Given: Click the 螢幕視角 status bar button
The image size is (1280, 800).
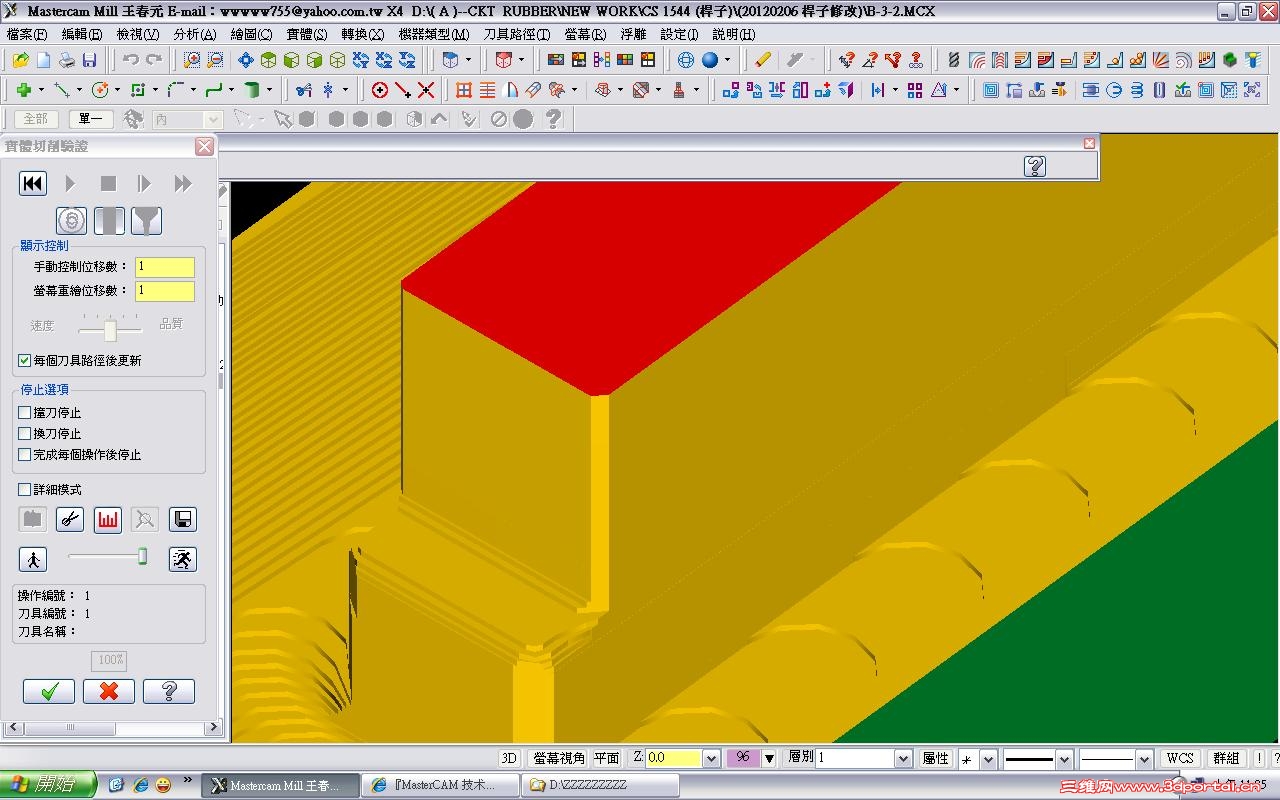Looking at the screenshot, I should coord(559,758).
